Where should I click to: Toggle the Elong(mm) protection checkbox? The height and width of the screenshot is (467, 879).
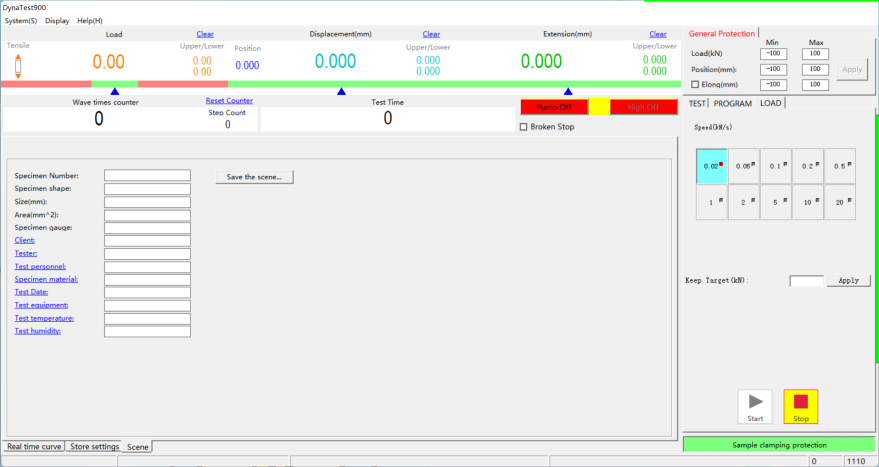pyautogui.click(x=695, y=85)
